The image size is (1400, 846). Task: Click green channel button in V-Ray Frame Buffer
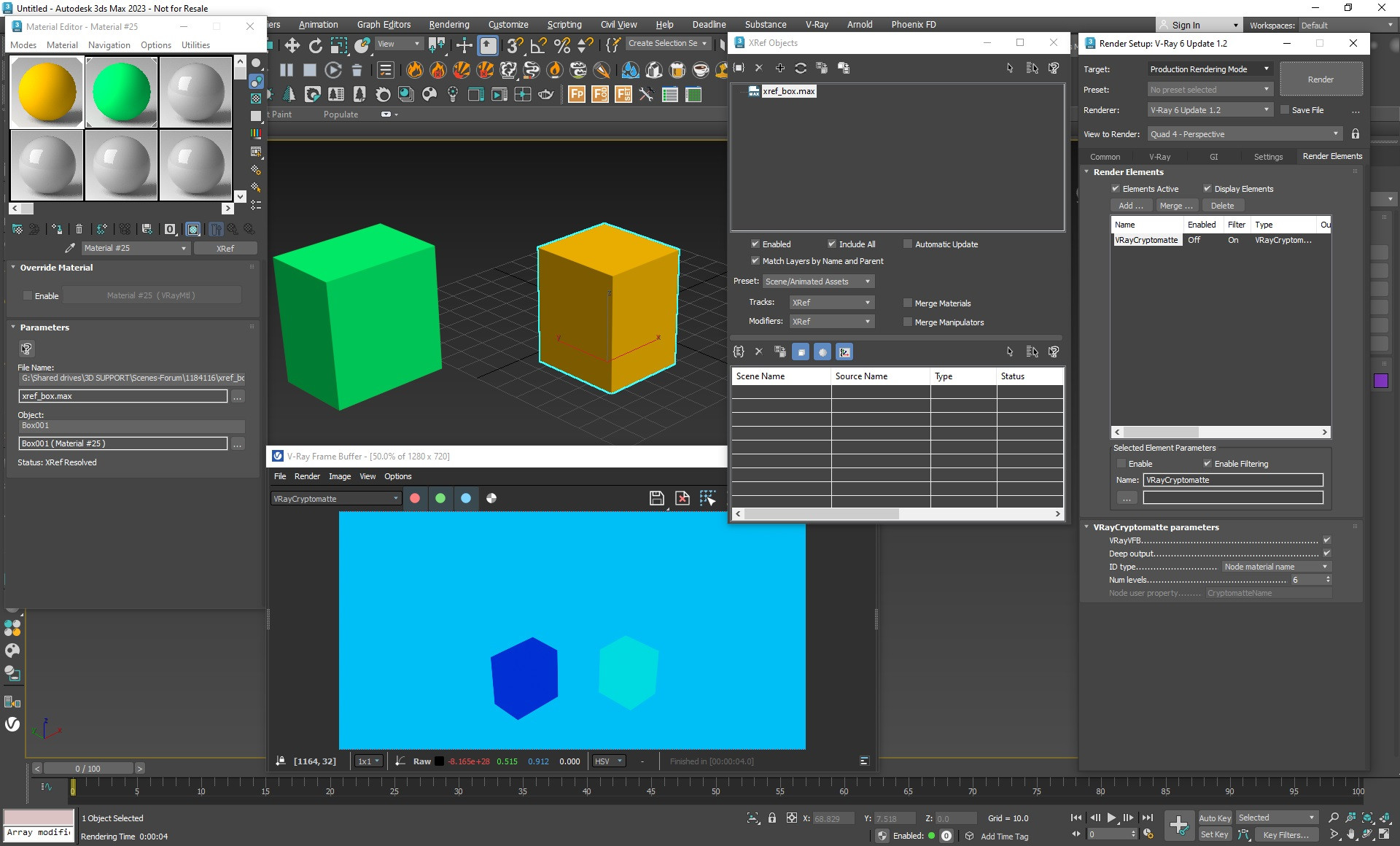440,498
